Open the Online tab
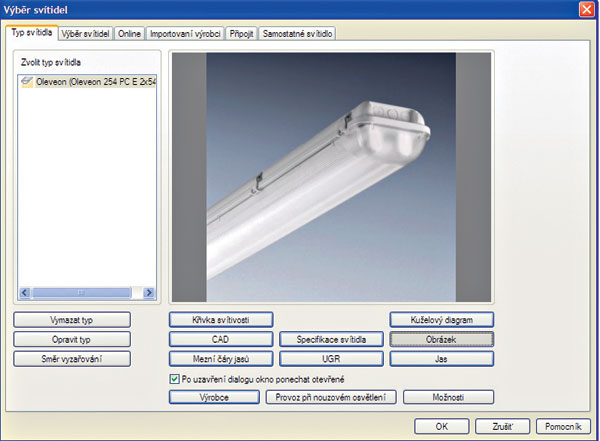This screenshot has height=441, width=600. pyautogui.click(x=130, y=33)
